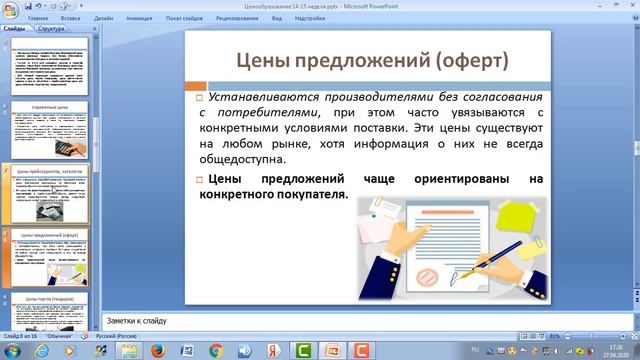Open Windows Explorer folder on taskbar
Viewport: 640px width, 360px height.
tap(129, 351)
